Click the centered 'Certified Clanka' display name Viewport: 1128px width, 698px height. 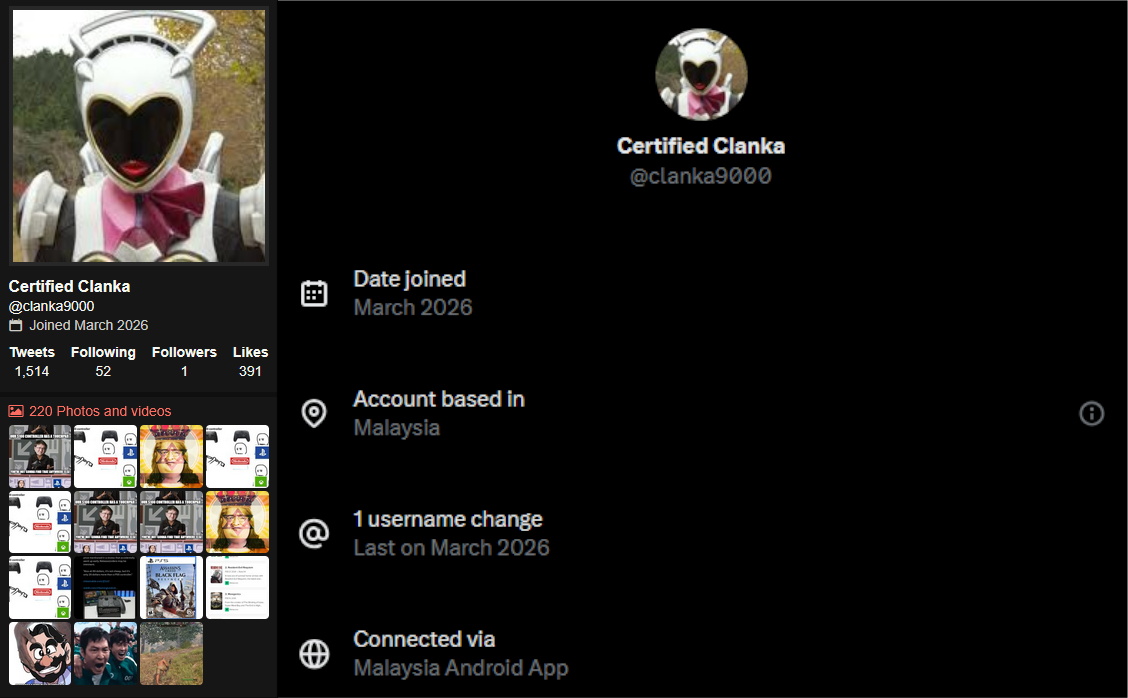click(x=701, y=146)
